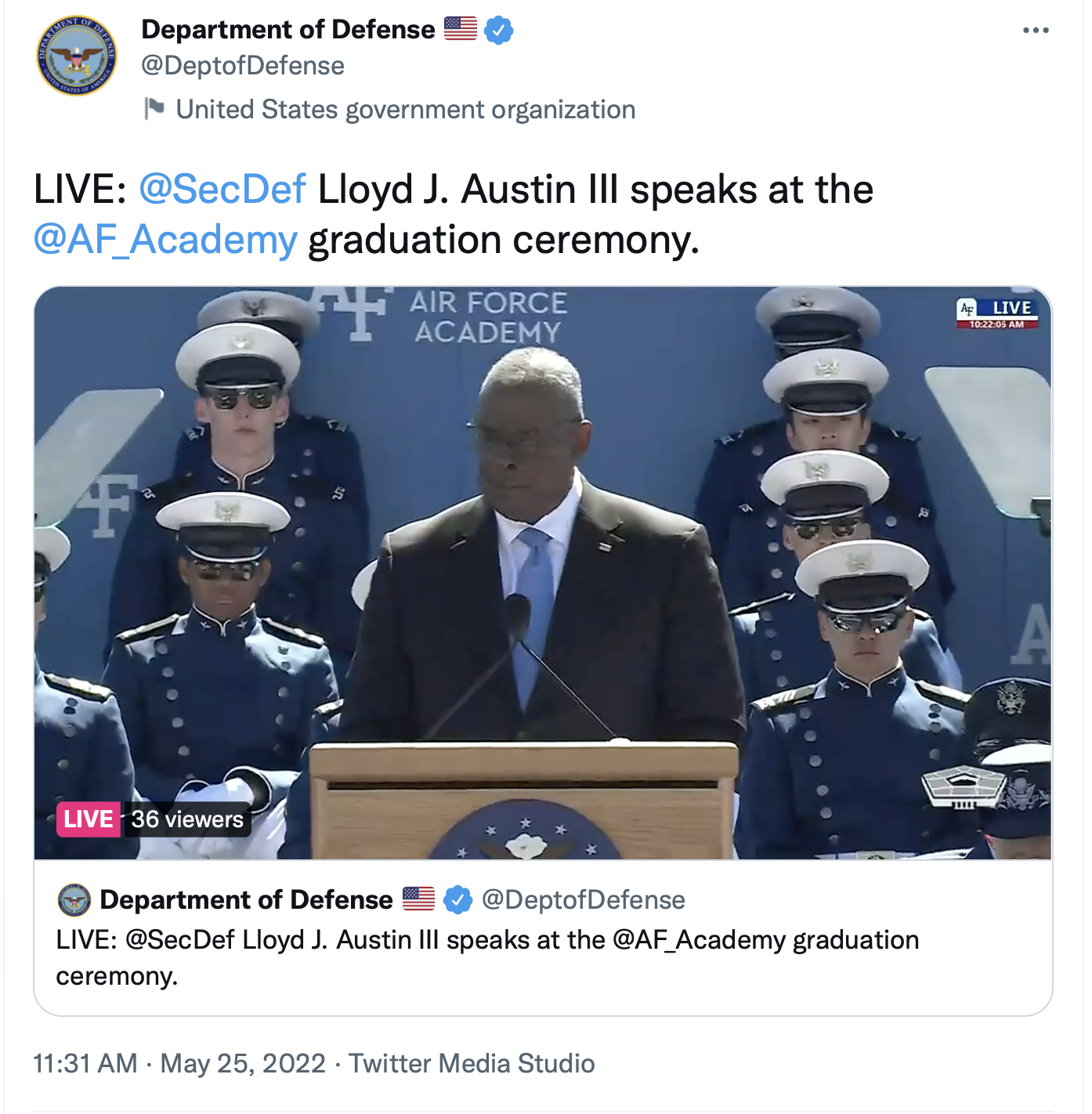Click the Department of Defense profile avatar

coord(77,56)
